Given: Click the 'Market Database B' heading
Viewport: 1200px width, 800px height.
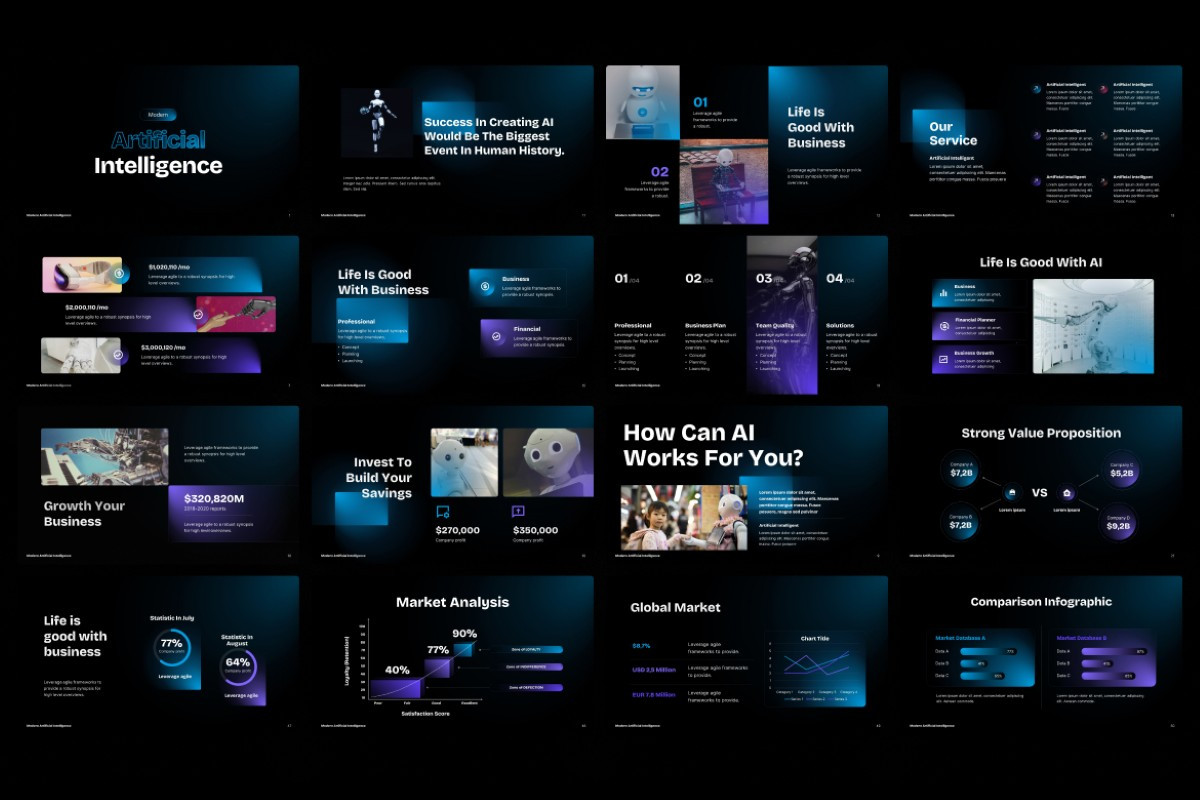Looking at the screenshot, I should point(1081,637).
